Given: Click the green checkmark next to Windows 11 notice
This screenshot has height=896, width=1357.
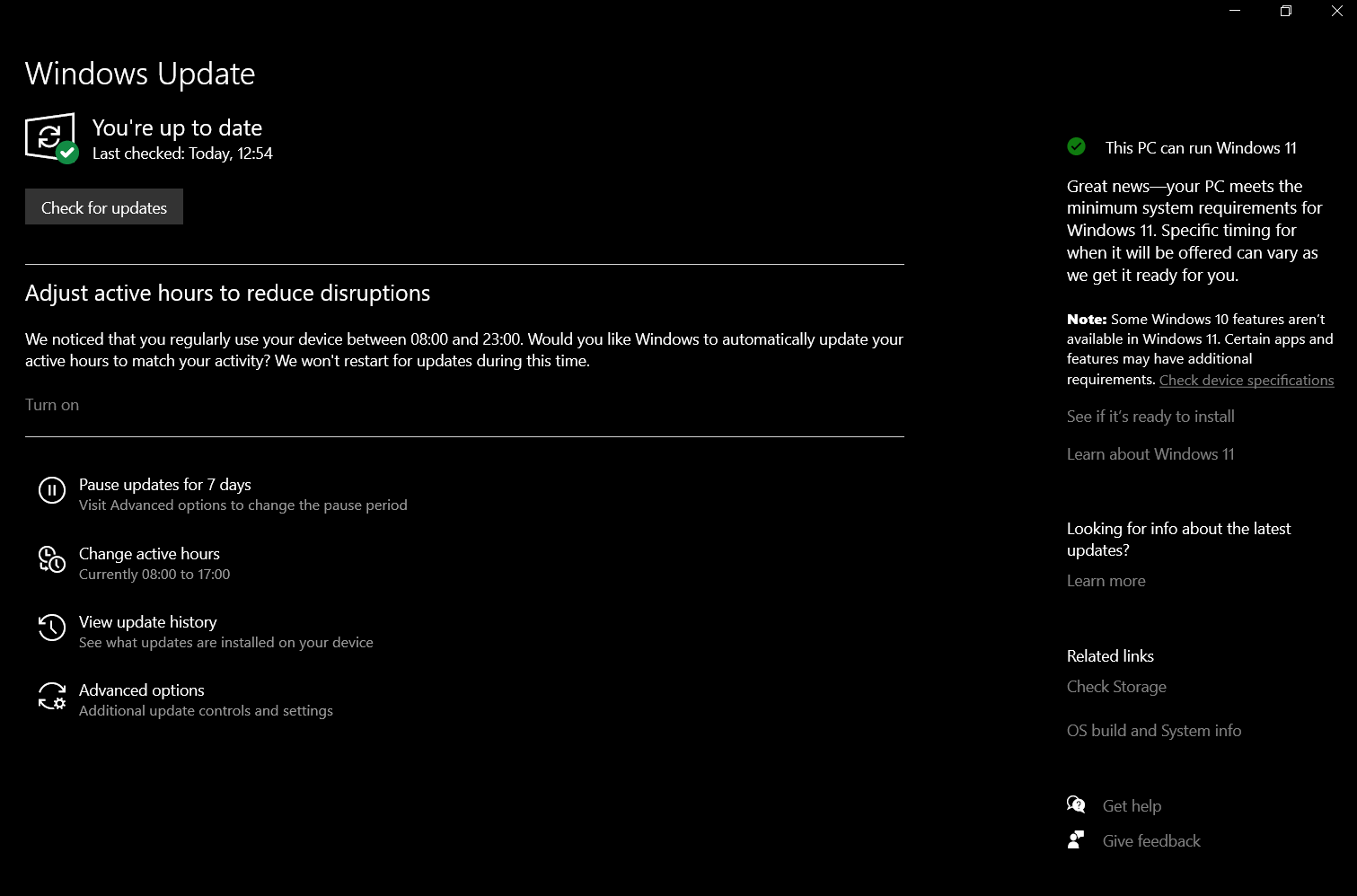Looking at the screenshot, I should point(1076,146).
